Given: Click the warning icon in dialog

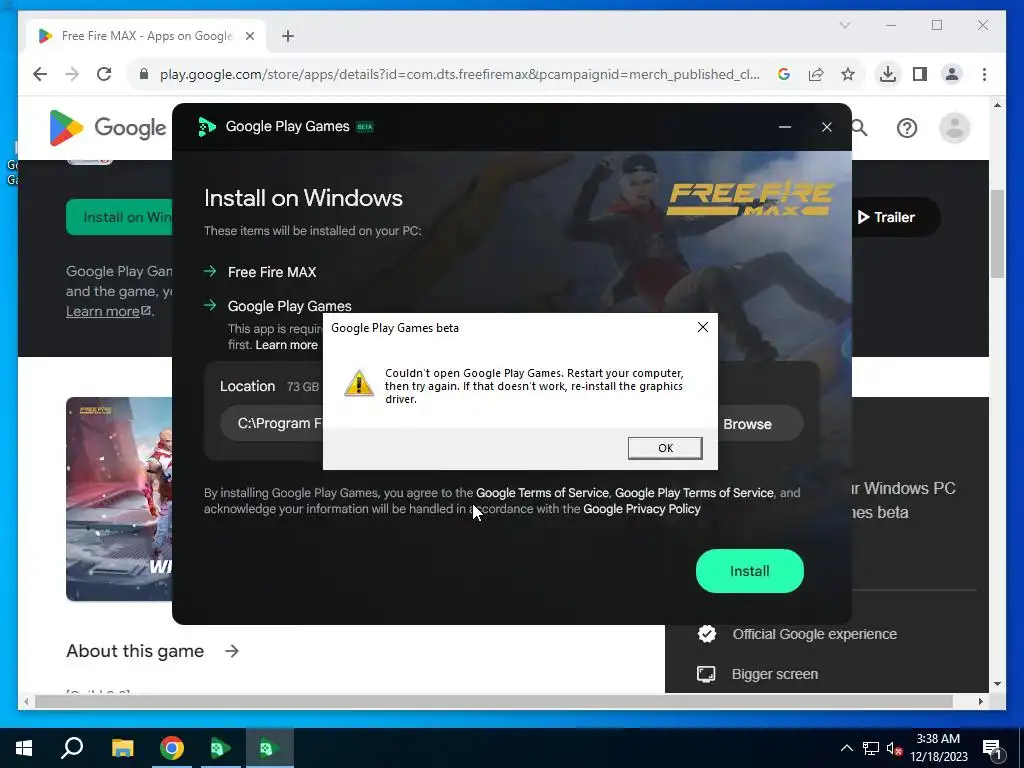Looking at the screenshot, I should (359, 383).
